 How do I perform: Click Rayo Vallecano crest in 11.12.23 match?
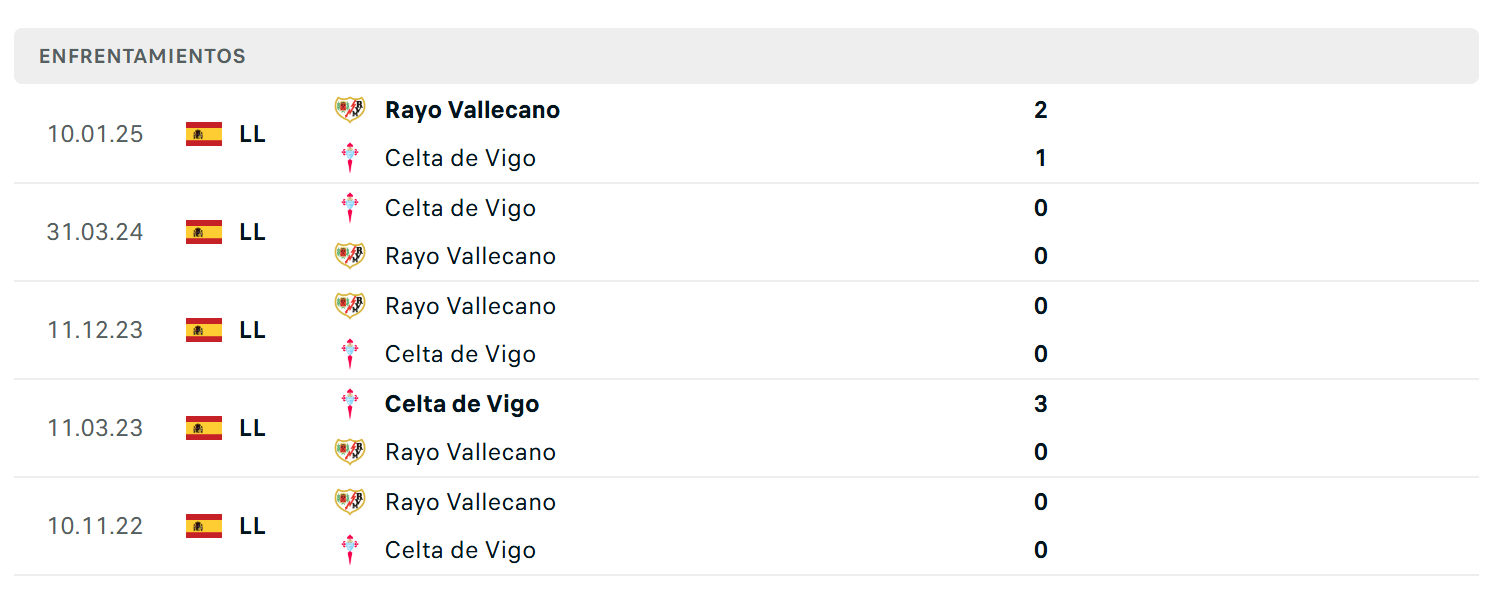350,306
